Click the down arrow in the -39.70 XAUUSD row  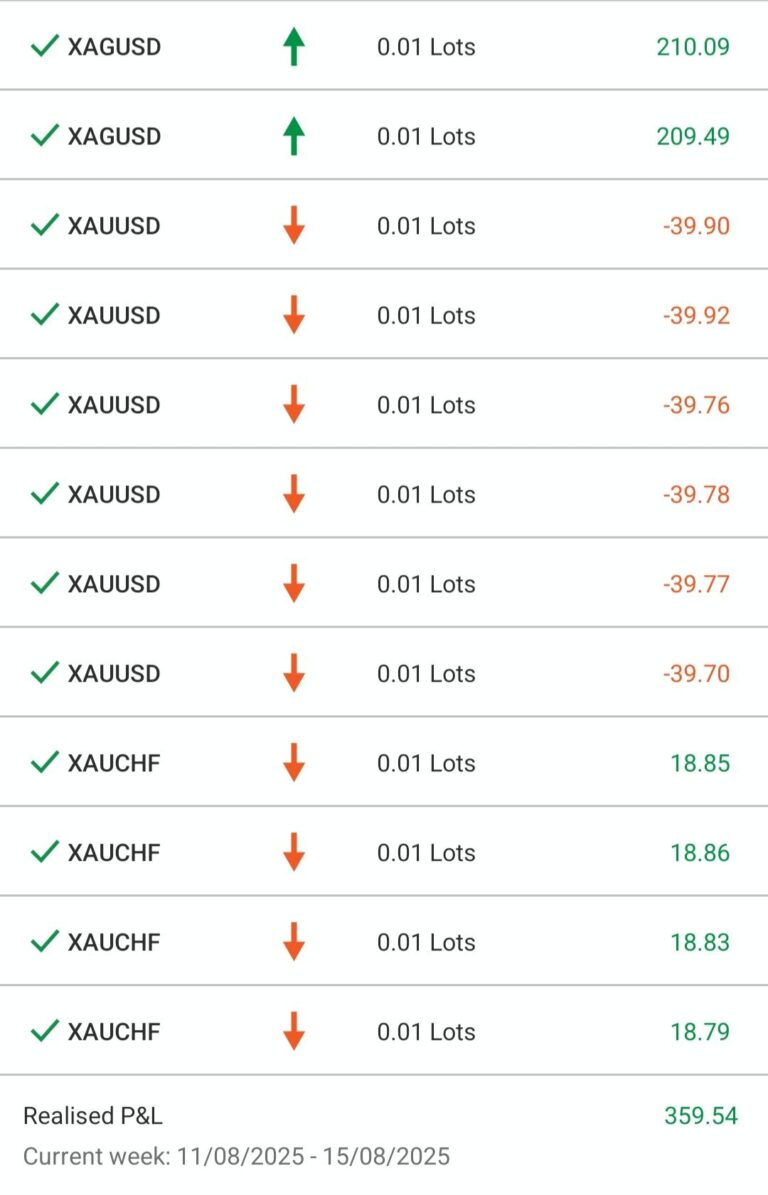tap(293, 673)
